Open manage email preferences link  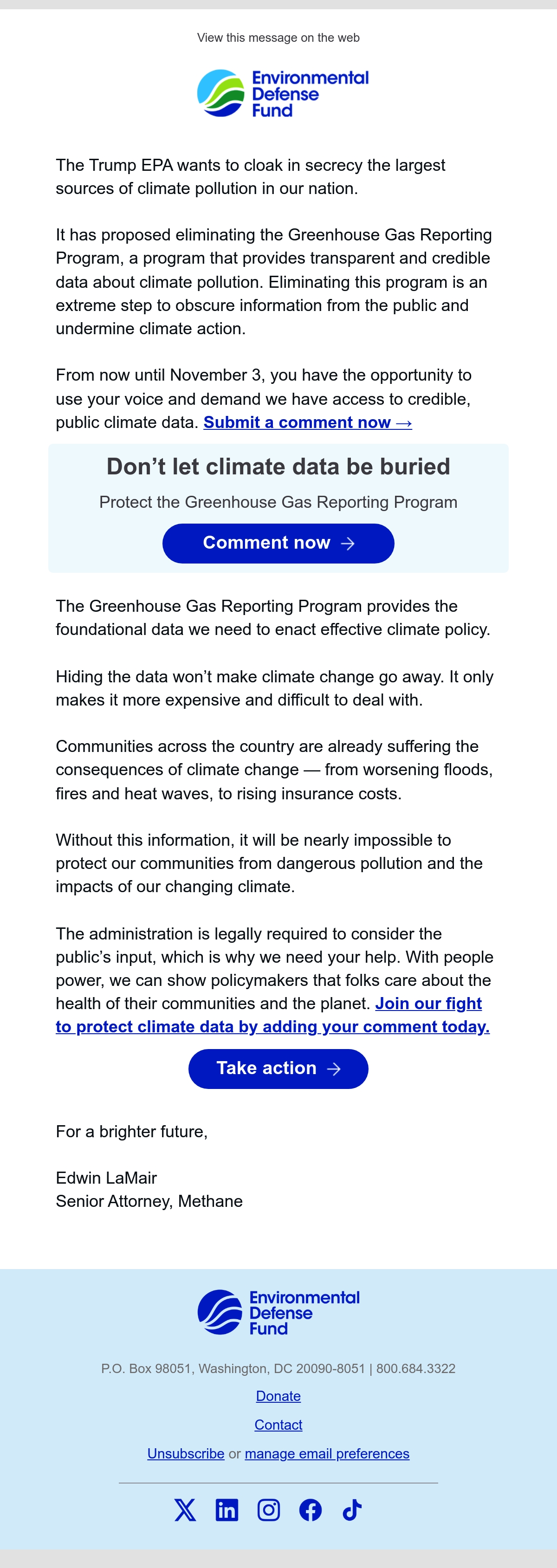[327, 1453]
